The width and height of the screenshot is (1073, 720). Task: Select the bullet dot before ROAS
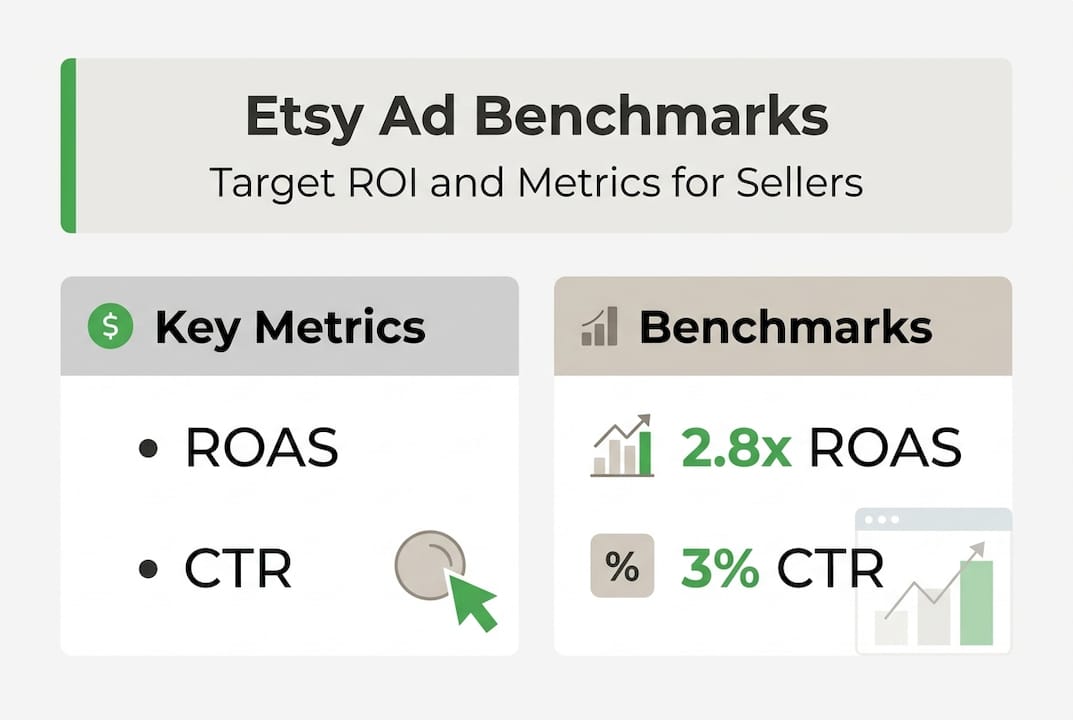pyautogui.click(x=148, y=450)
